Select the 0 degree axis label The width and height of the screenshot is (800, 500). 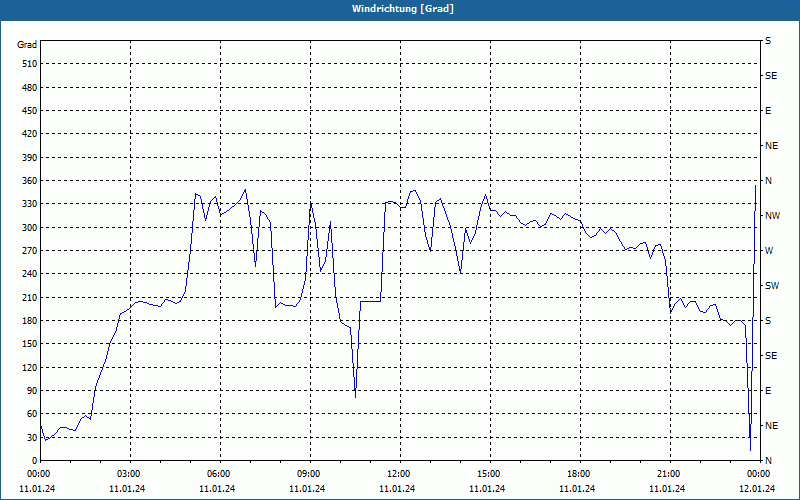(x=34, y=461)
